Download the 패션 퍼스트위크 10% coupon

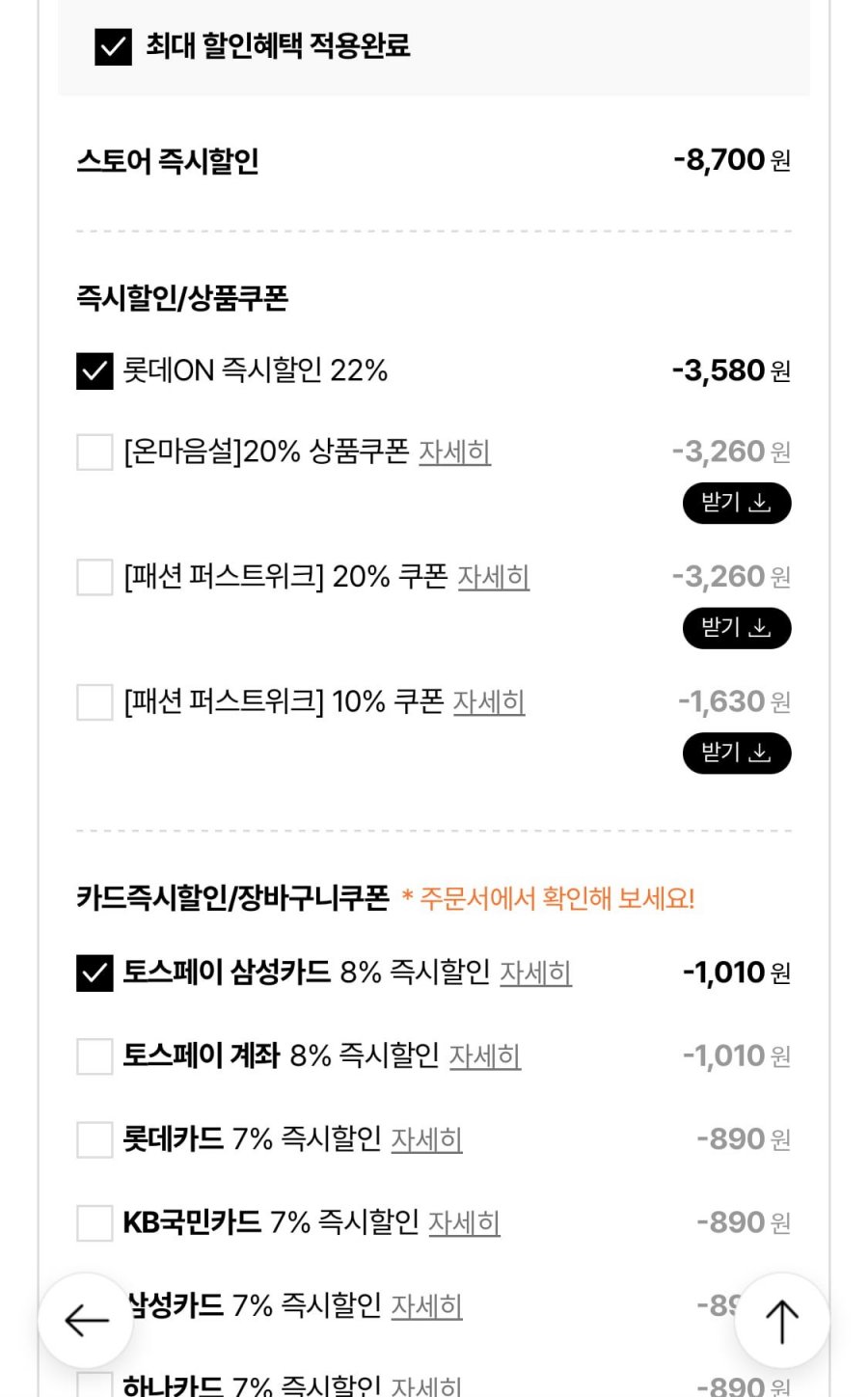point(737,753)
